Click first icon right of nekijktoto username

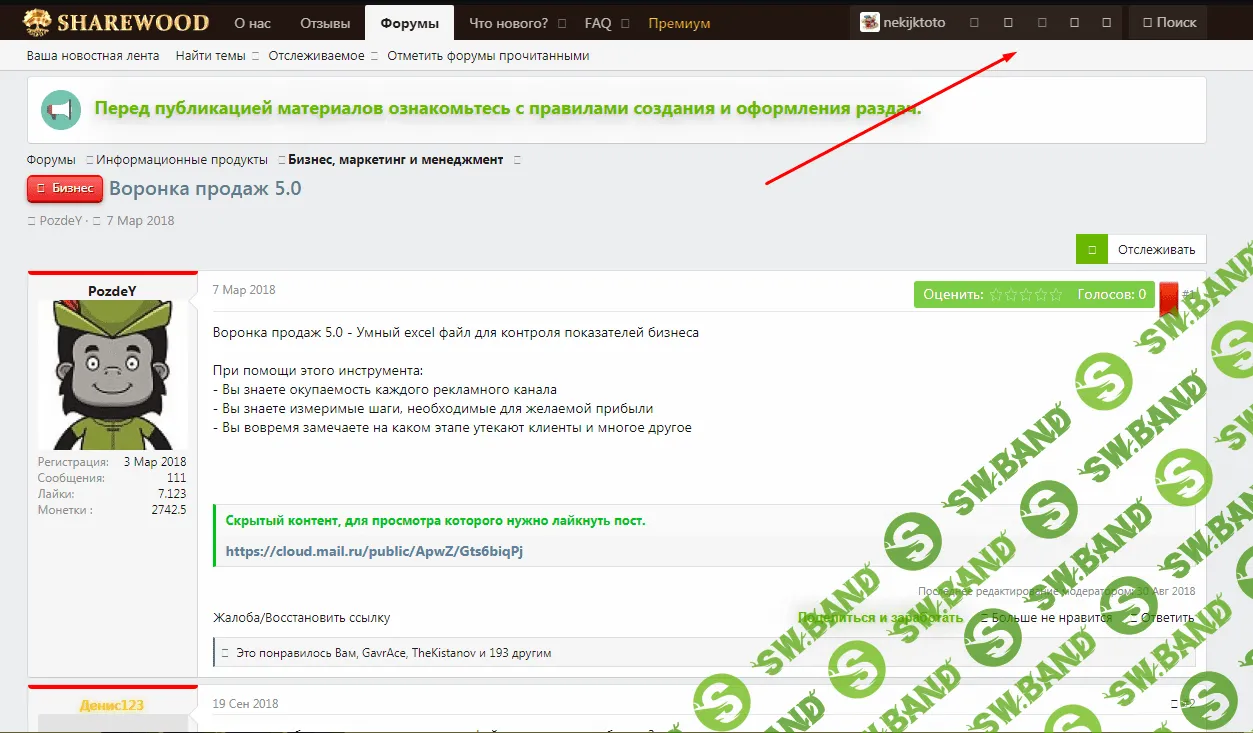click(975, 23)
